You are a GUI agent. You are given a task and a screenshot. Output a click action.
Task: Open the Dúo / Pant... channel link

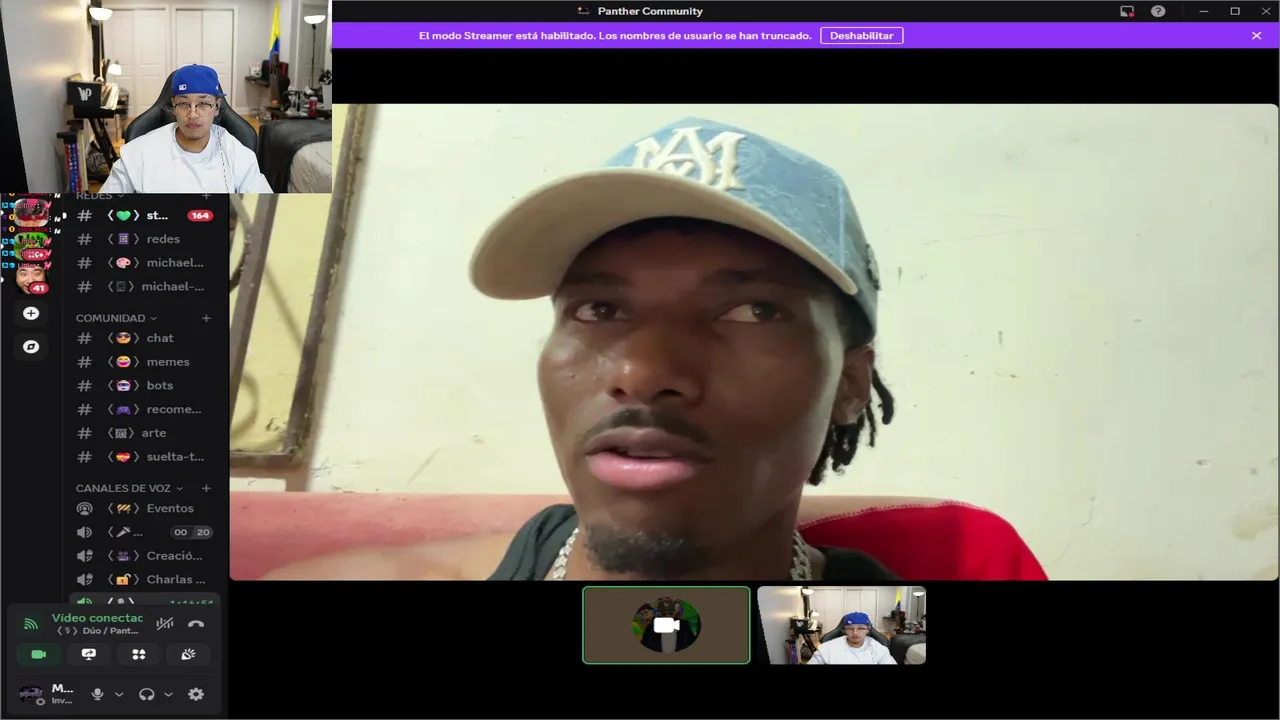click(98, 631)
